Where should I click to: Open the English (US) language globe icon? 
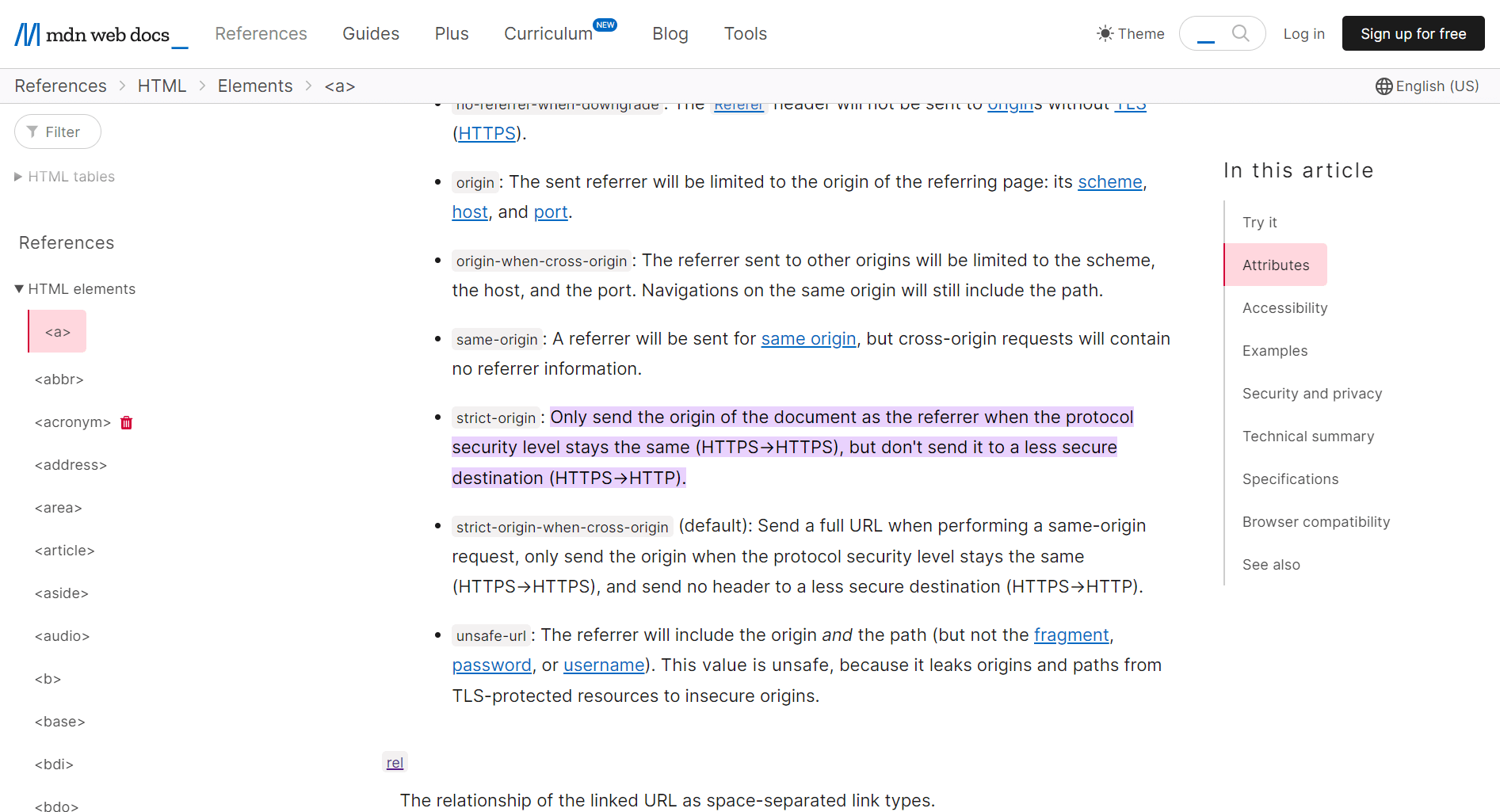click(1383, 86)
